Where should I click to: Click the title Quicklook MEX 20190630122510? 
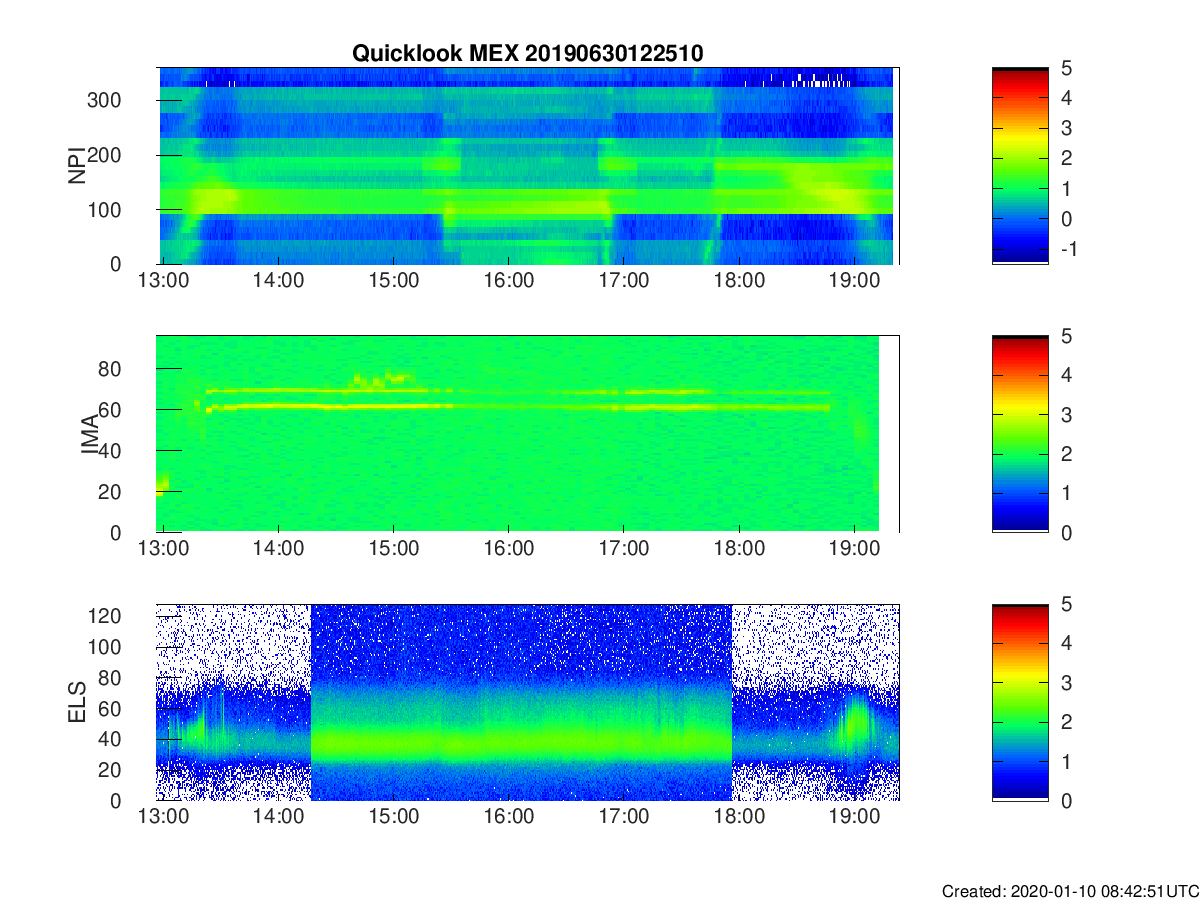(528, 54)
